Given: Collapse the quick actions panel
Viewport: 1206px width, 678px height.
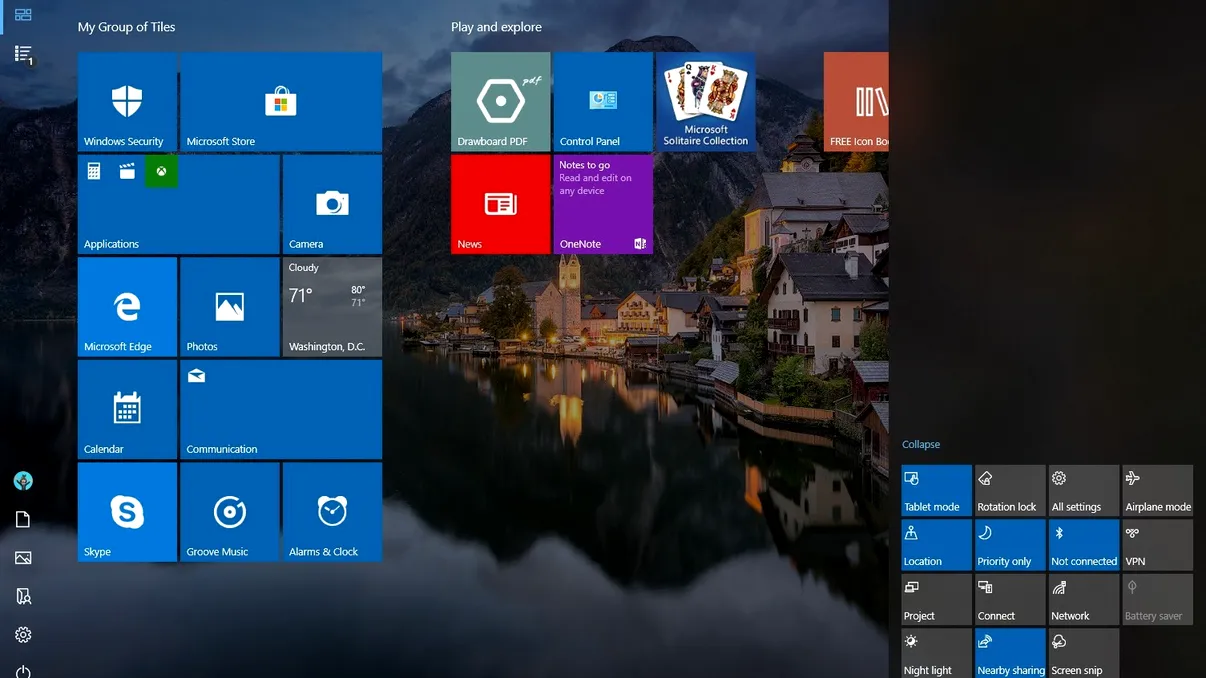Looking at the screenshot, I should coord(920,444).
